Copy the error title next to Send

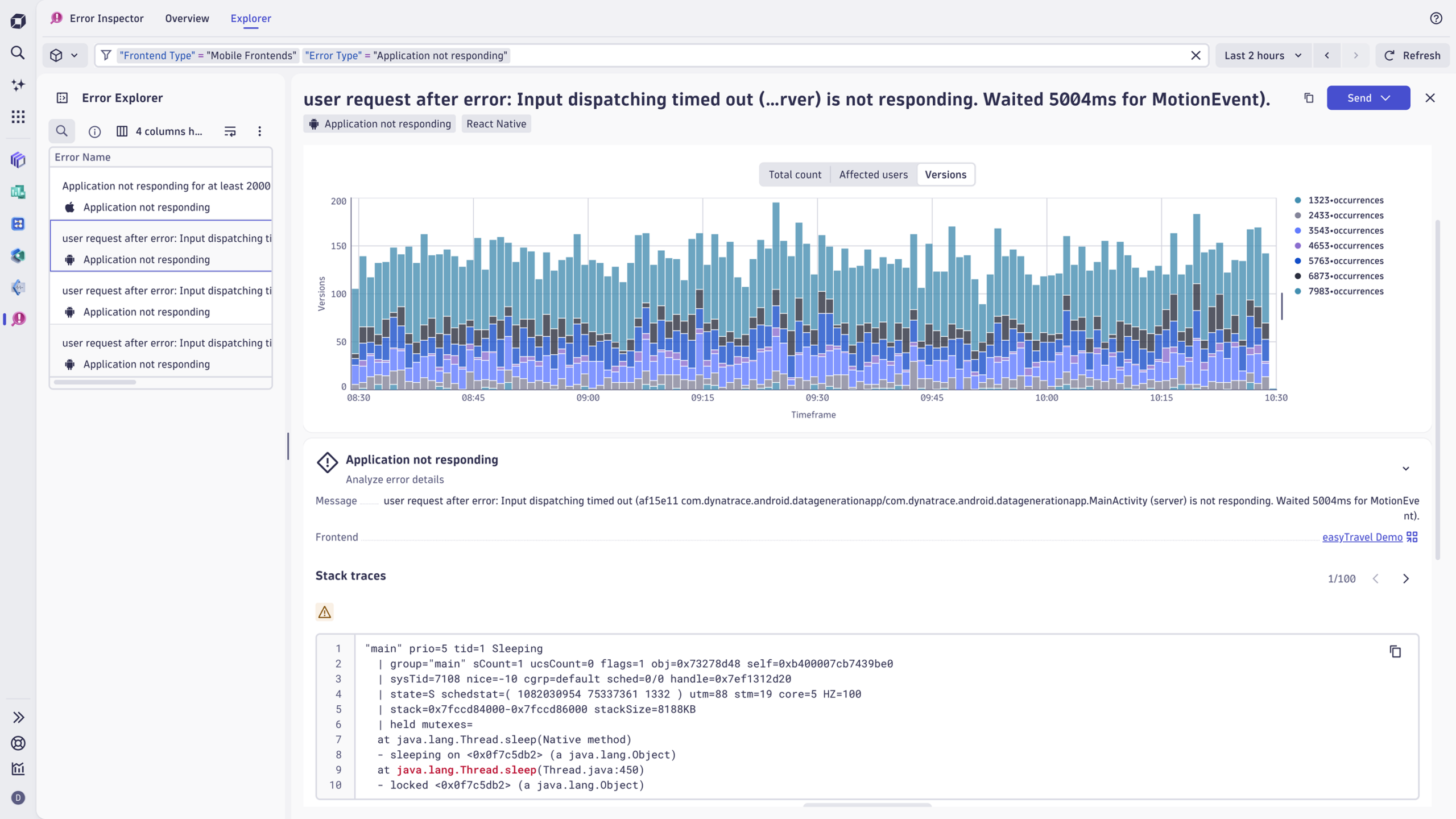(1309, 98)
